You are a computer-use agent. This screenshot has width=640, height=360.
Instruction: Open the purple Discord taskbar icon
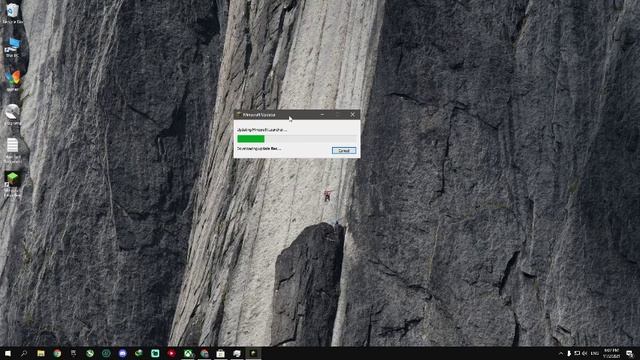pos(122,353)
